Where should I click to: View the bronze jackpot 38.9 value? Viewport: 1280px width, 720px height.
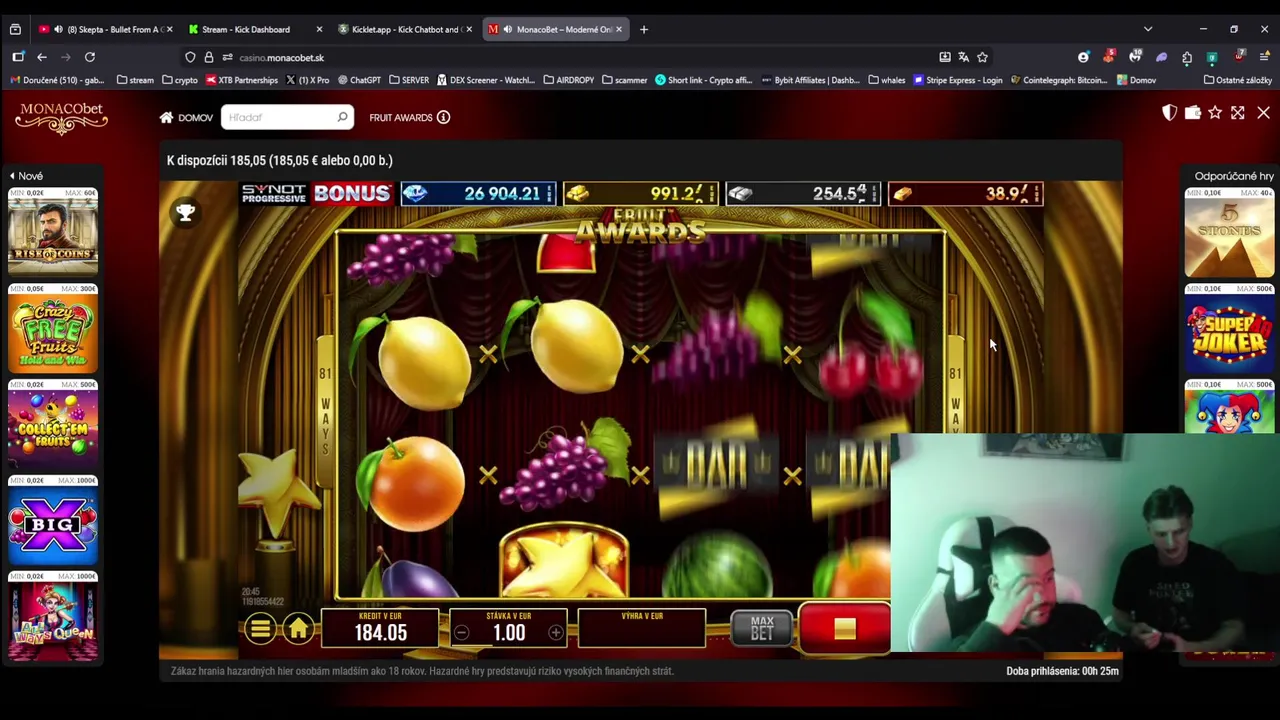[965, 193]
